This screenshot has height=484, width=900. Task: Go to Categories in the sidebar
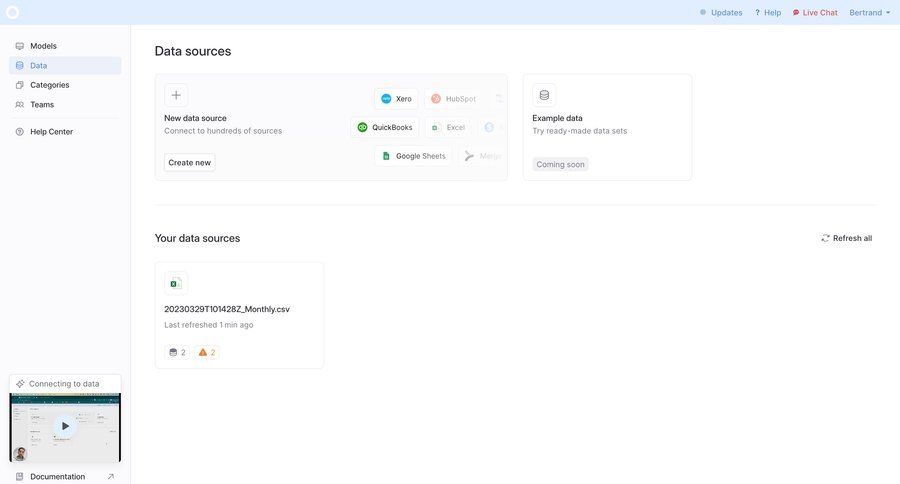pos(65,85)
